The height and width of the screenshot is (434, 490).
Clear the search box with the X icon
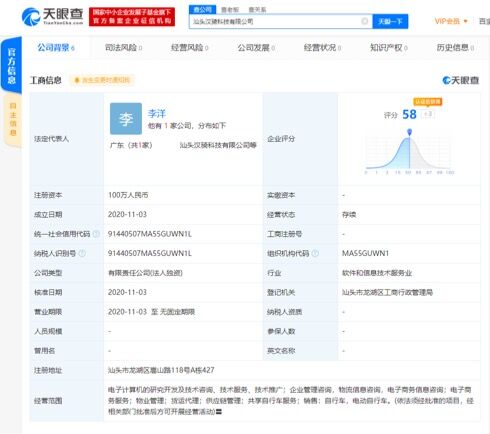(x=365, y=22)
